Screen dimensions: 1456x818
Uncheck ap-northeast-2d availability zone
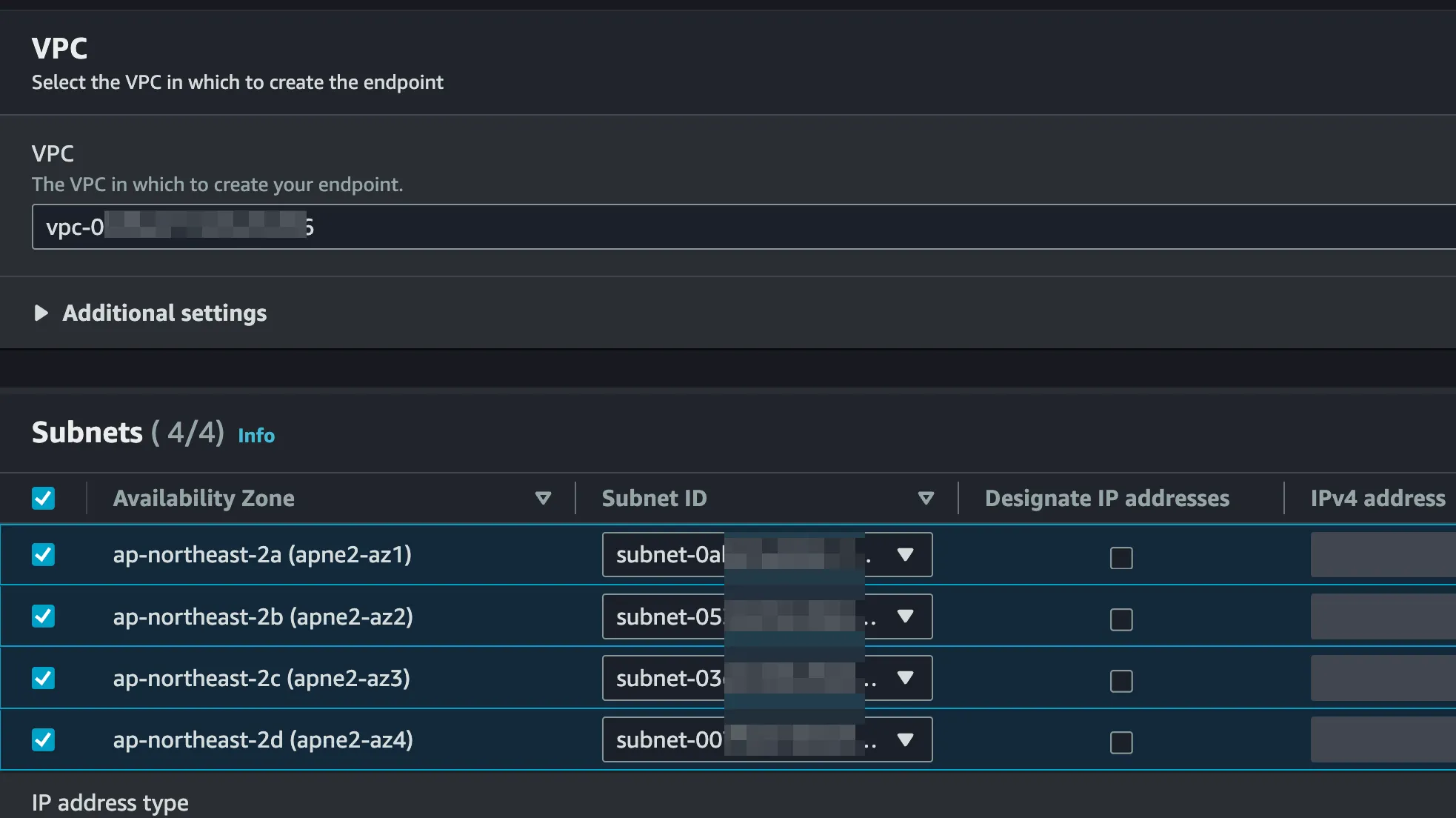(44, 739)
